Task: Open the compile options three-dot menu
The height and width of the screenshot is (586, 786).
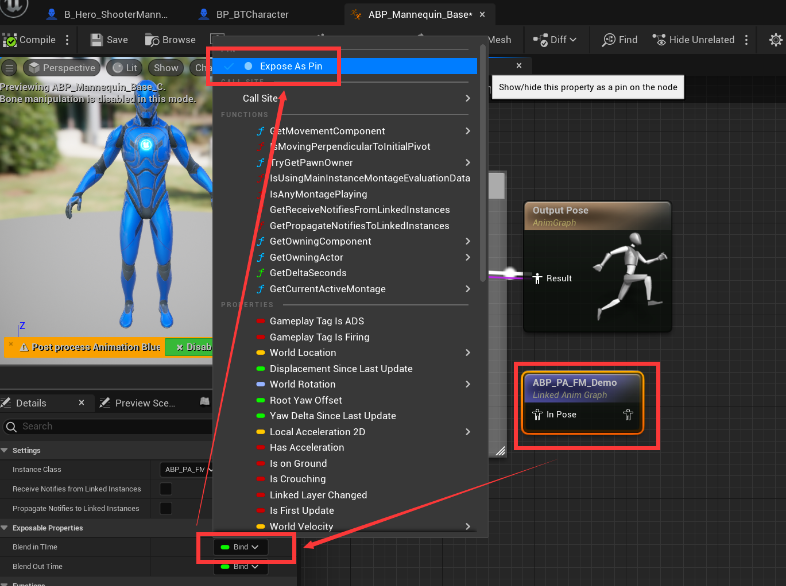Action: click(67, 40)
